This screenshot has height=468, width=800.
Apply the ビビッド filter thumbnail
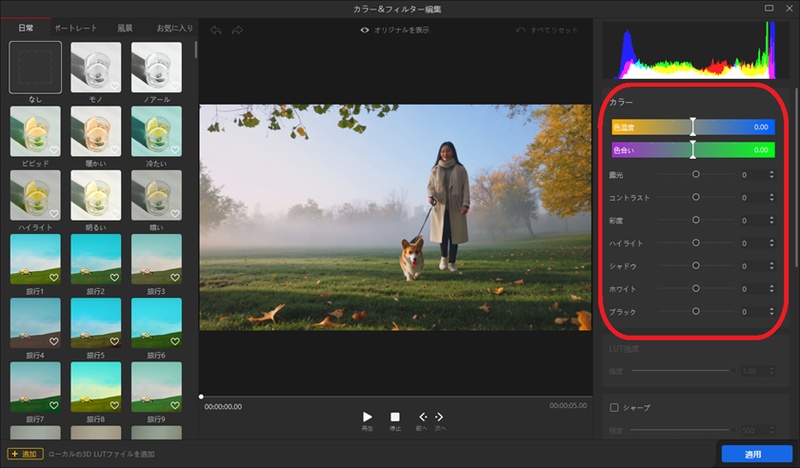(x=35, y=131)
